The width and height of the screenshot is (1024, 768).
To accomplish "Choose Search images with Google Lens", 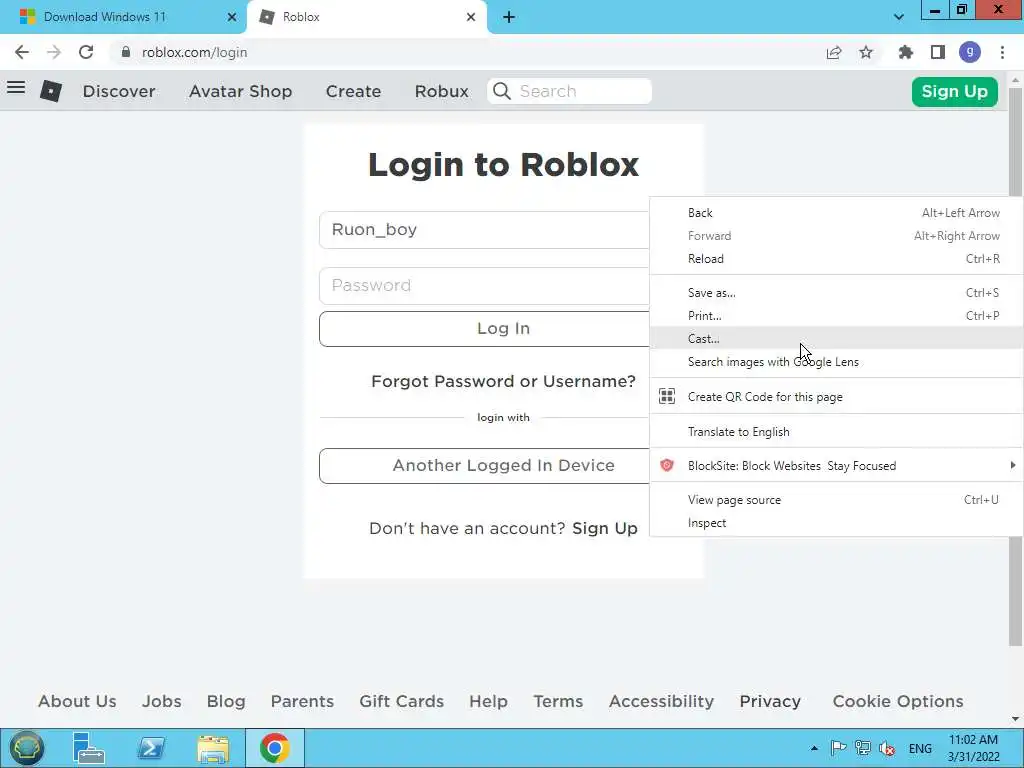I will click(x=837, y=362).
